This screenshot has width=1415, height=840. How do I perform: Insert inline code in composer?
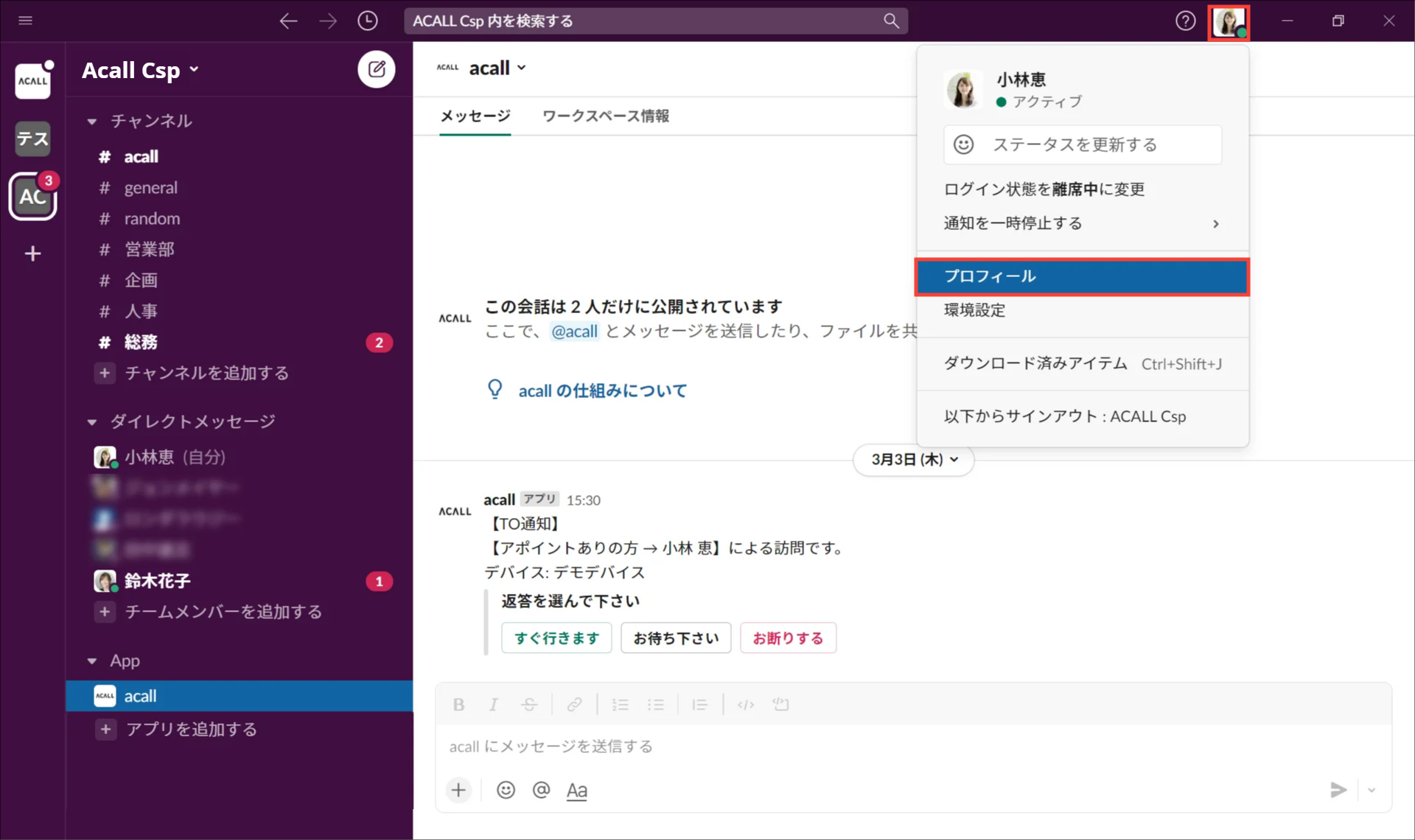coord(745,705)
